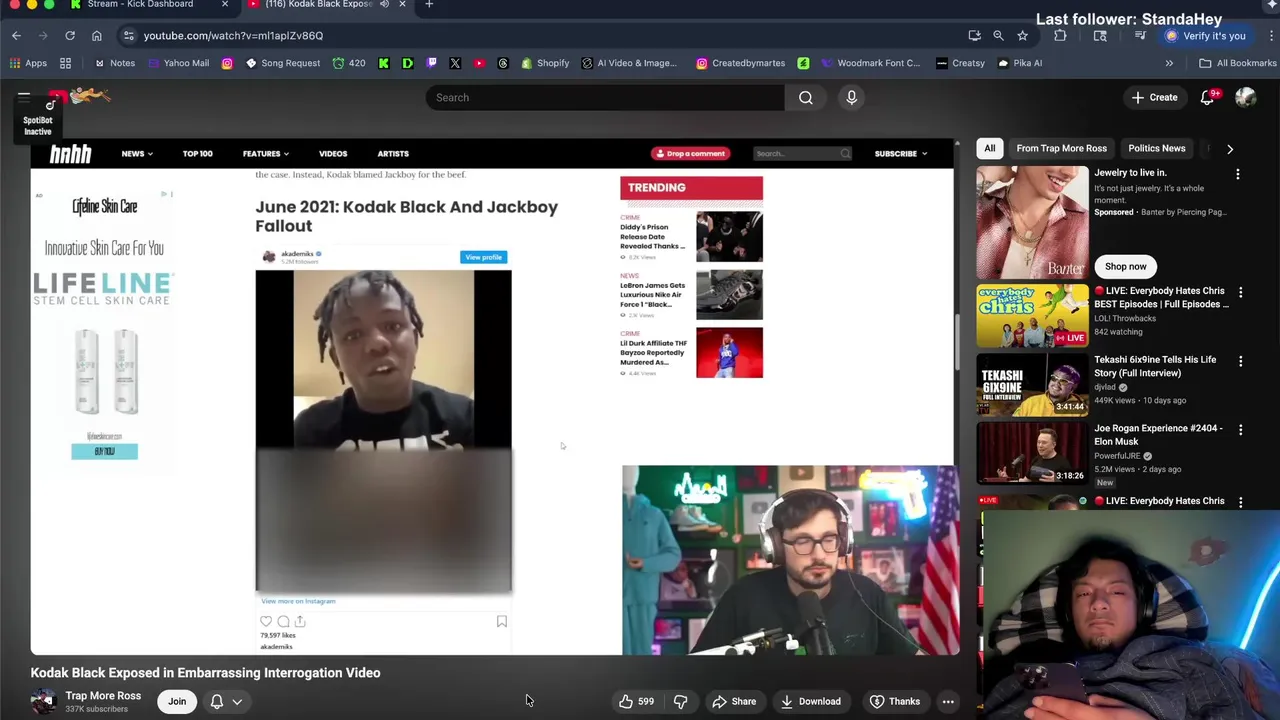Expand the NEWS dropdown on hnhh site
This screenshot has width=1280, height=720.
137,154
